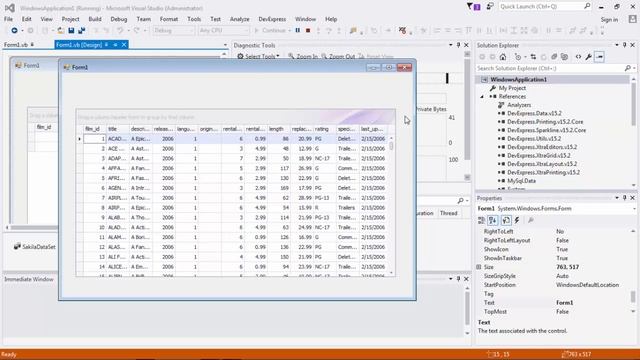Click designer horizontal scrollbar thumb

pyautogui.click(x=34, y=227)
